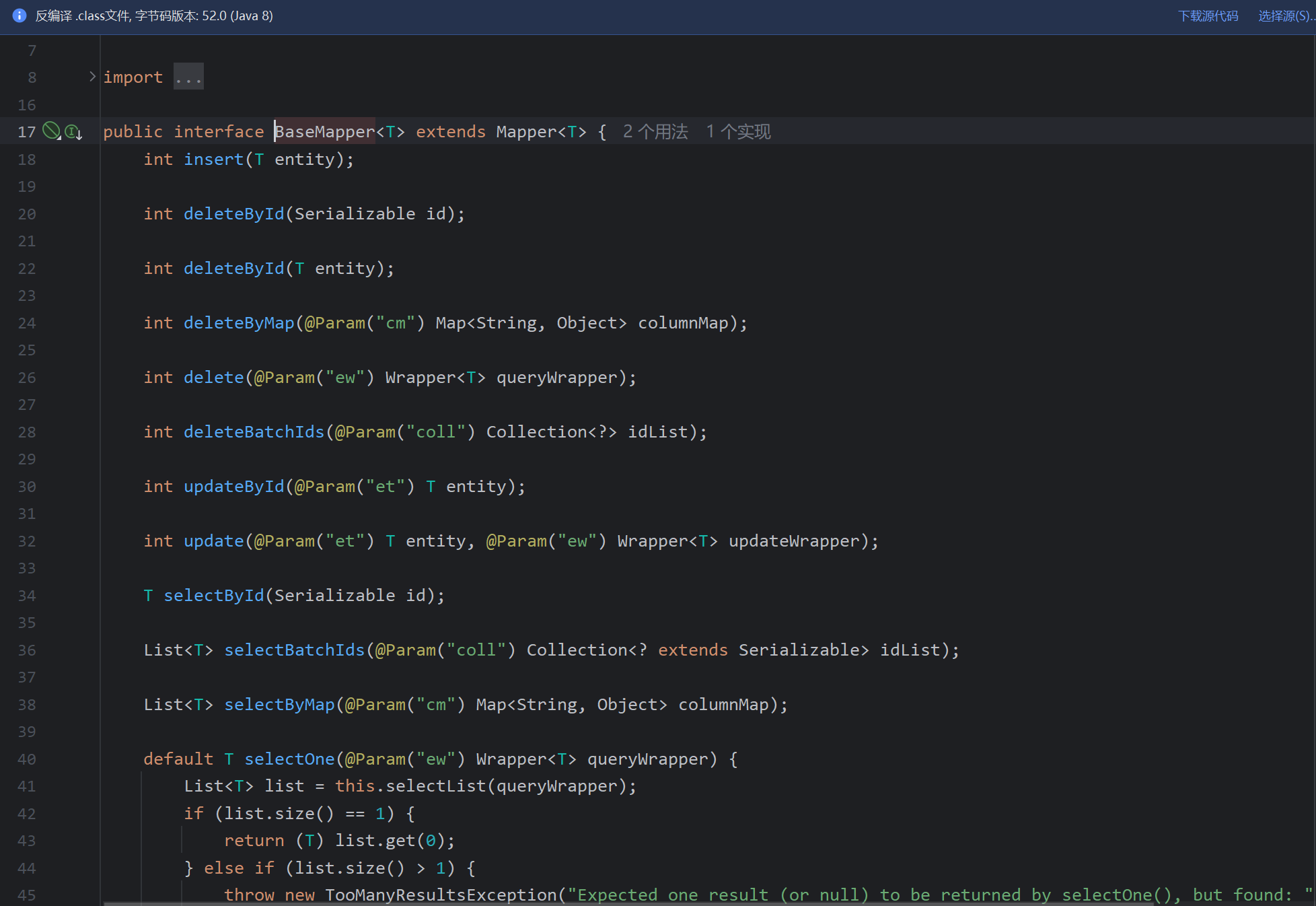Image resolution: width=1316 pixels, height=906 pixels.
Task: Click the TooManyResultsException class reference
Action: [441, 895]
